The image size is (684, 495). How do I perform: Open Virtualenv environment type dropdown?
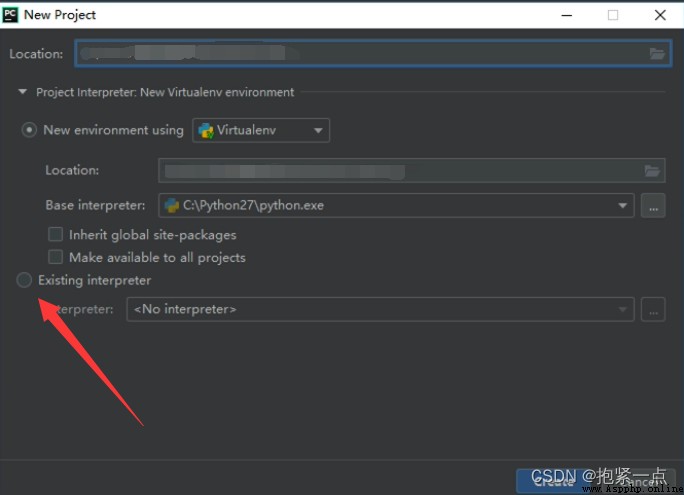(261, 130)
